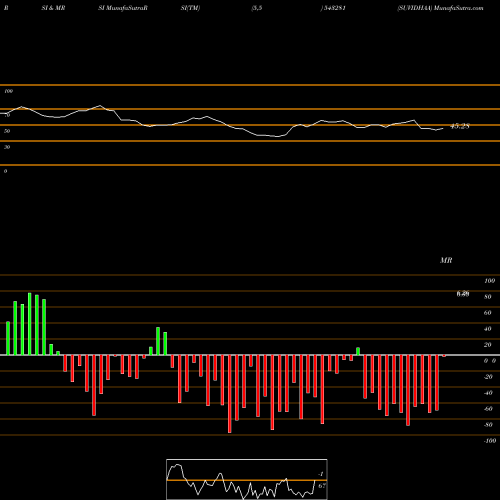Click the '543281' code in header

[334, 8]
